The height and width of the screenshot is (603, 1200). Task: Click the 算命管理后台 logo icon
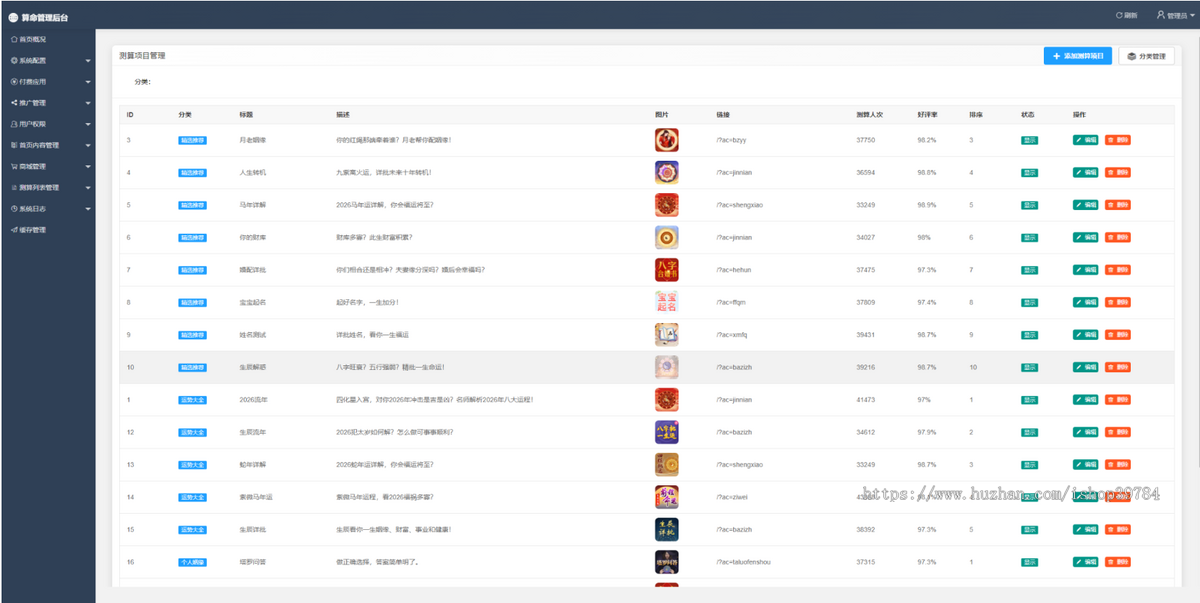pos(13,16)
